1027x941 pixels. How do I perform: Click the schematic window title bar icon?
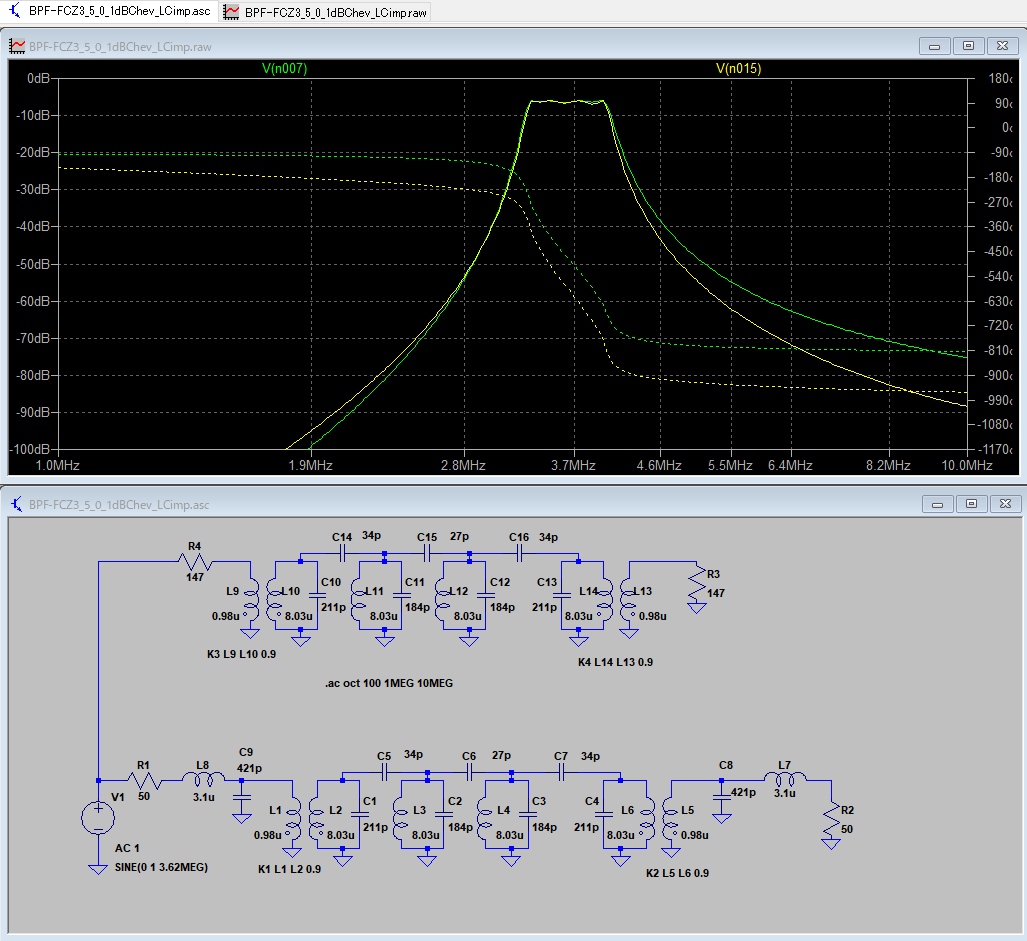click(x=17, y=504)
